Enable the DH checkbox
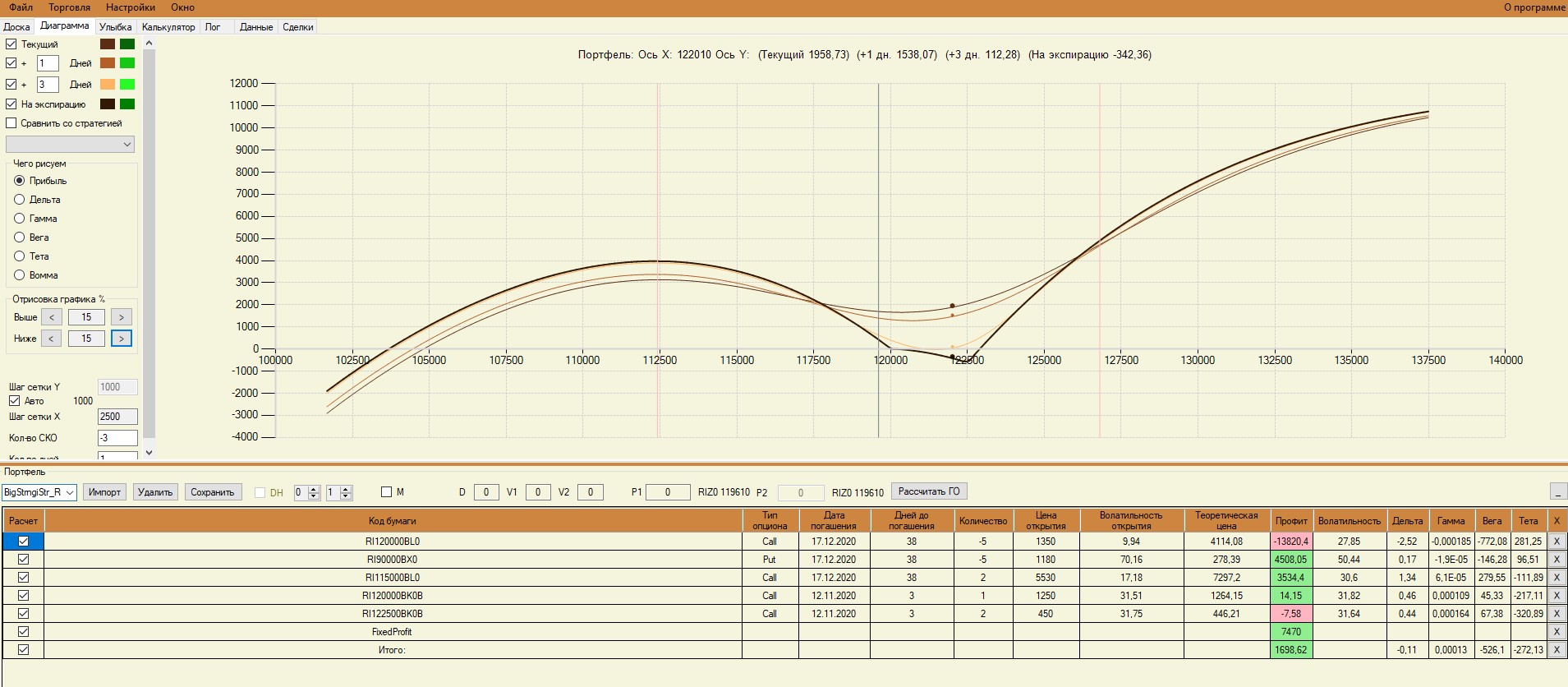This screenshot has width=1568, height=687. (x=260, y=493)
